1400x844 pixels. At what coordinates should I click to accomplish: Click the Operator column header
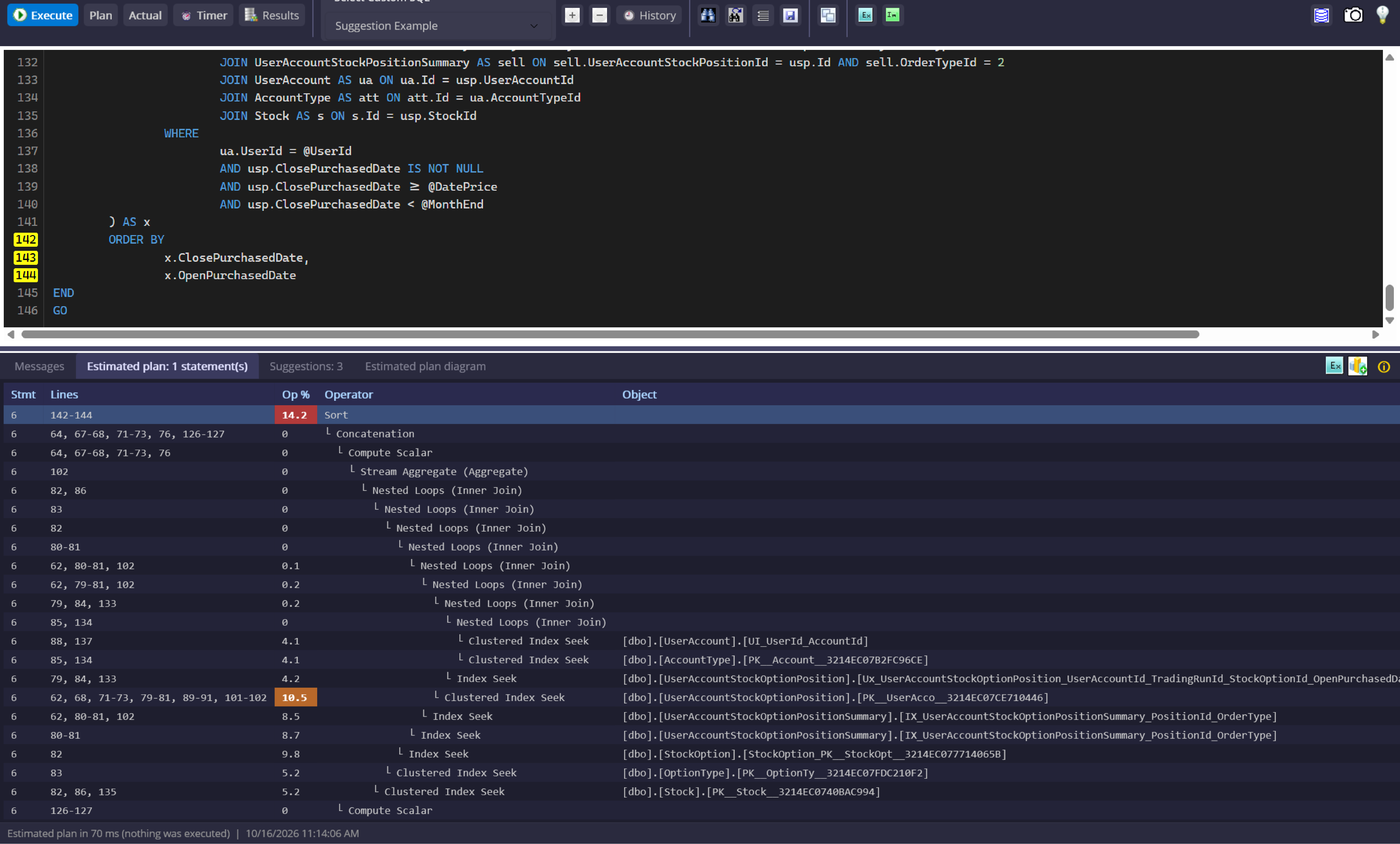tap(348, 394)
